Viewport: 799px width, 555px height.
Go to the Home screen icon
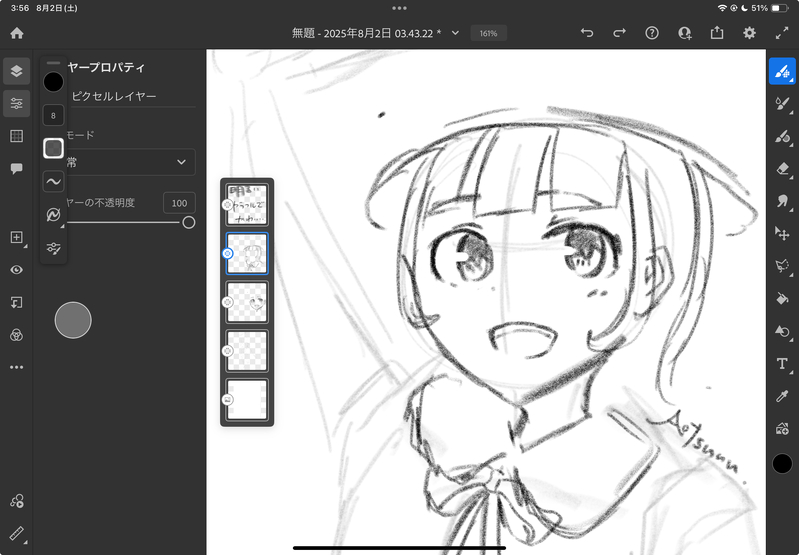pos(17,33)
